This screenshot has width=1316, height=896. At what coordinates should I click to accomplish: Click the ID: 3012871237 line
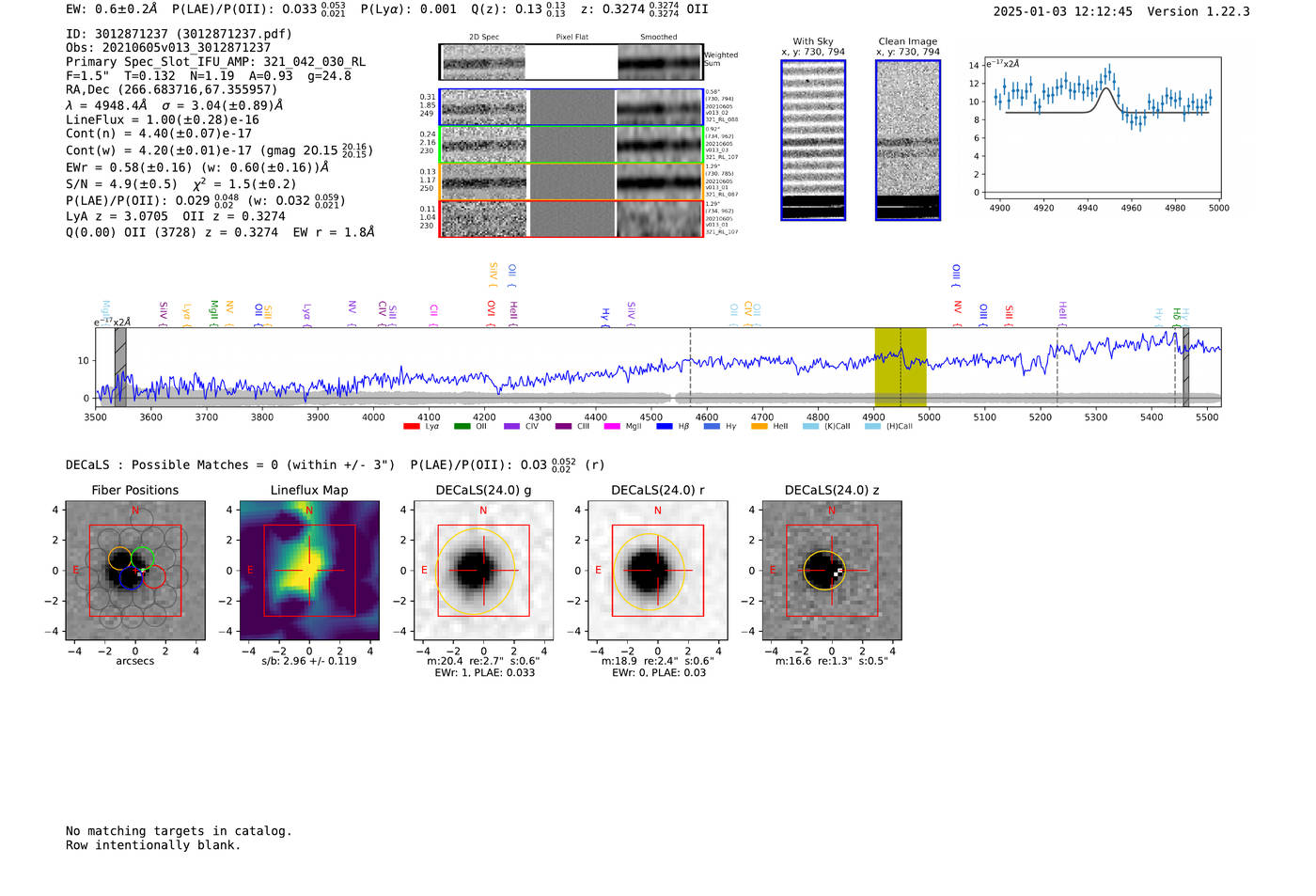179,34
